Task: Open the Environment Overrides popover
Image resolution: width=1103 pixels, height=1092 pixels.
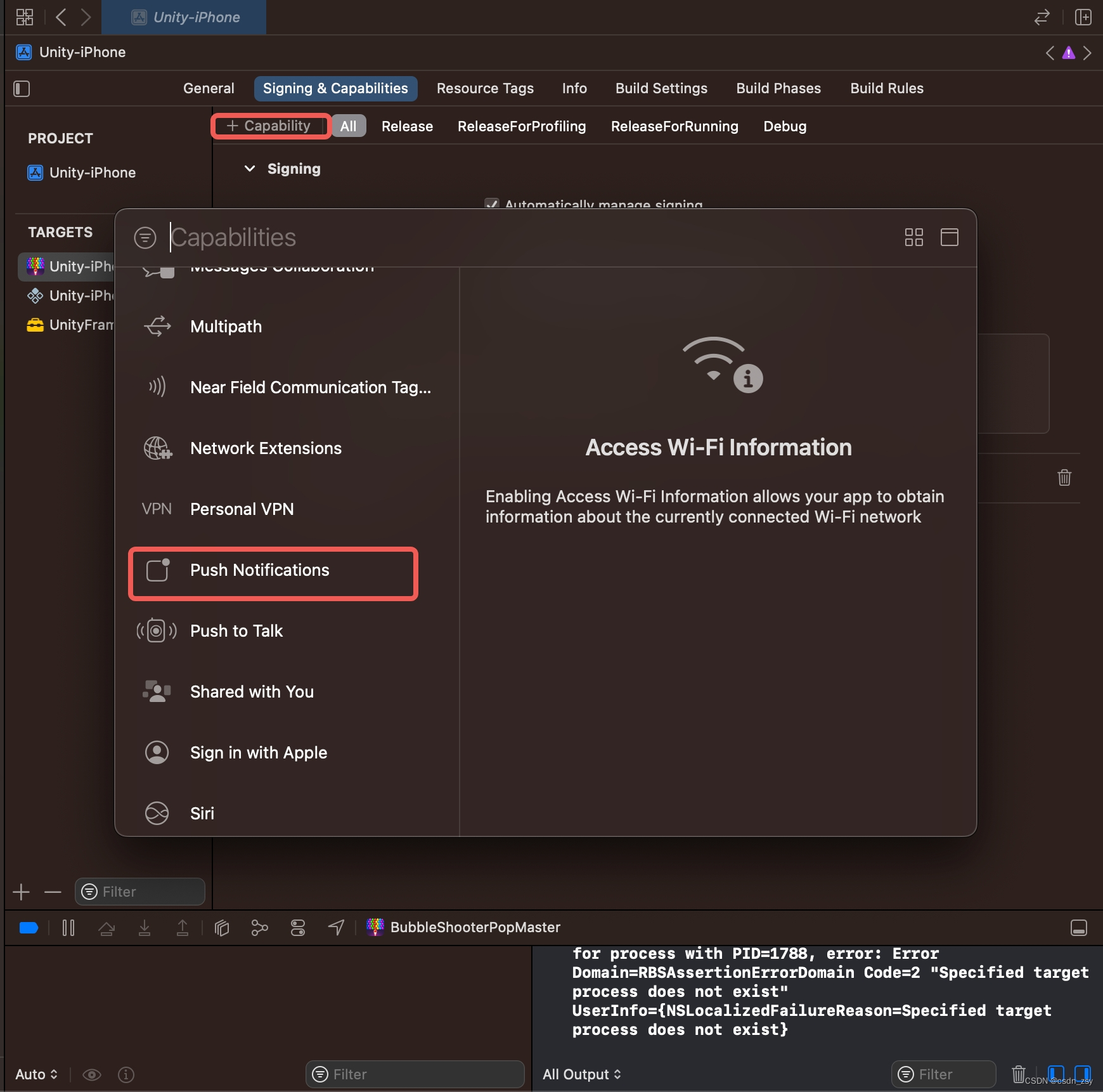Action: [x=297, y=928]
